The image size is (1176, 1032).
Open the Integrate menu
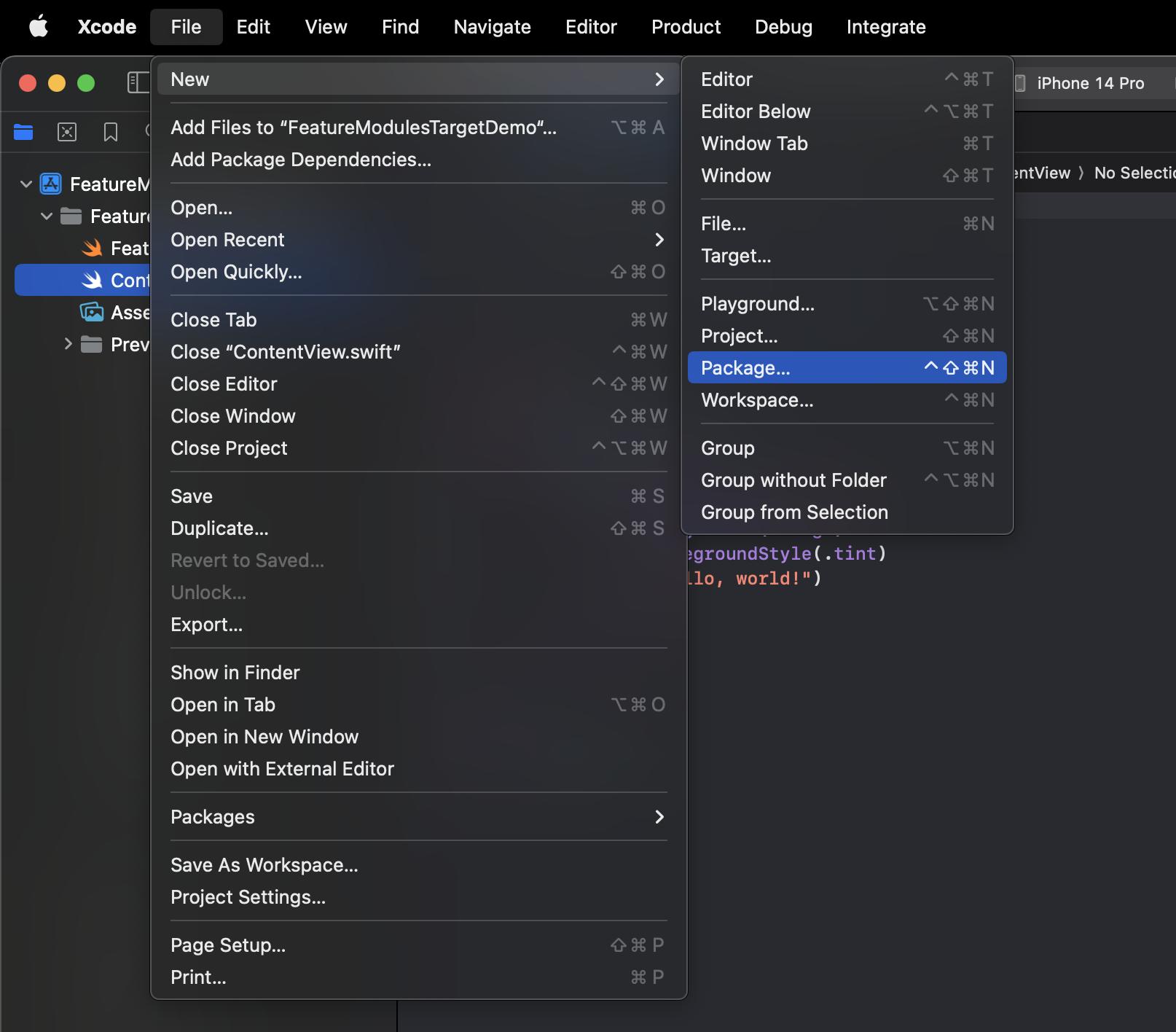pos(886,27)
